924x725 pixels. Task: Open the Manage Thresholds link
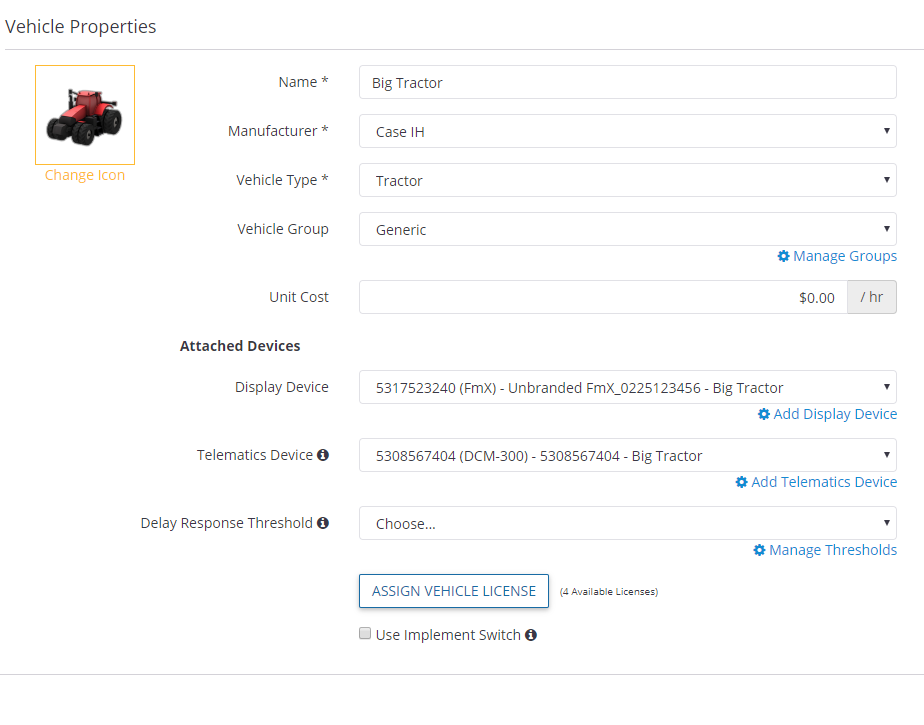[833, 550]
